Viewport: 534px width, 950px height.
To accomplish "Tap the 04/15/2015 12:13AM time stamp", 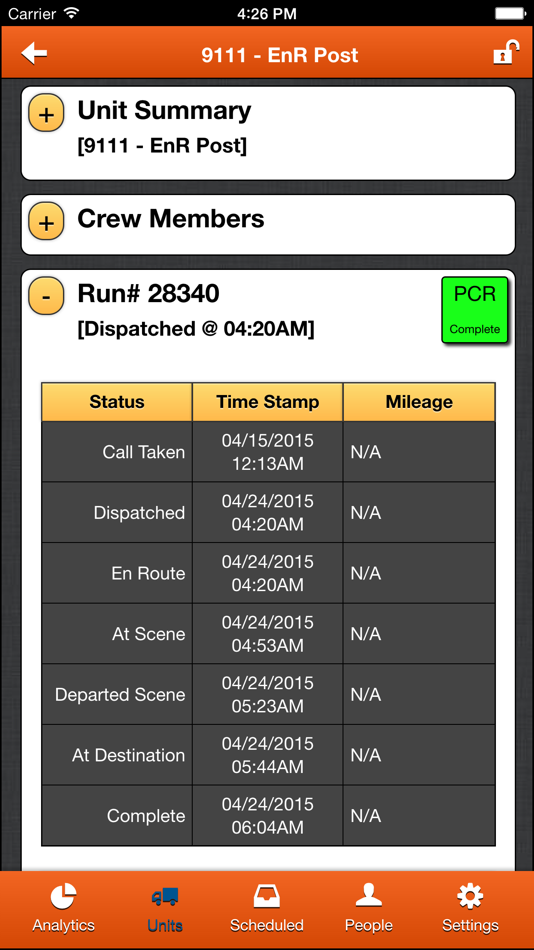I will coord(268,452).
